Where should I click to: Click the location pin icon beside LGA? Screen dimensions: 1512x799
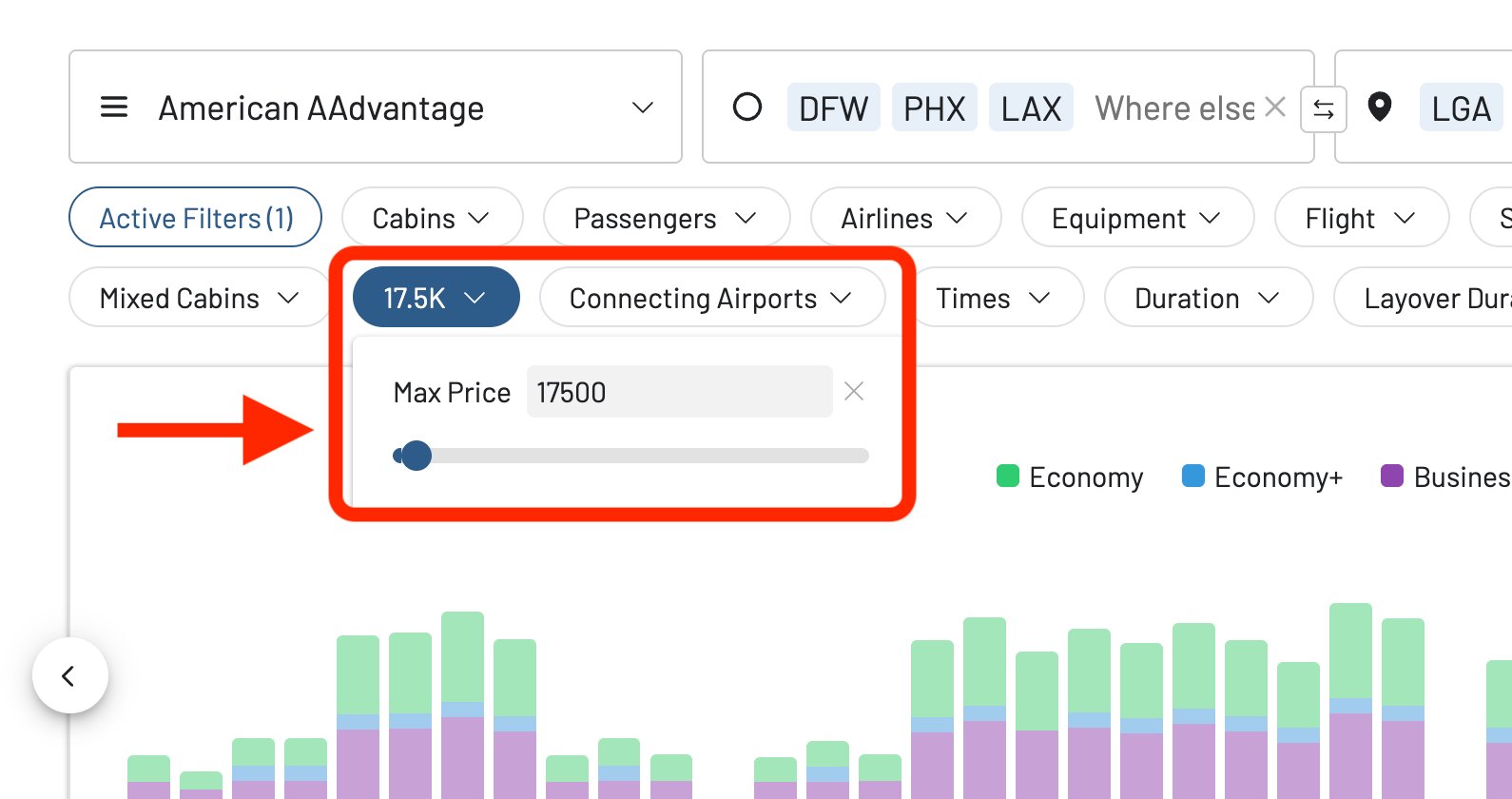1379,107
